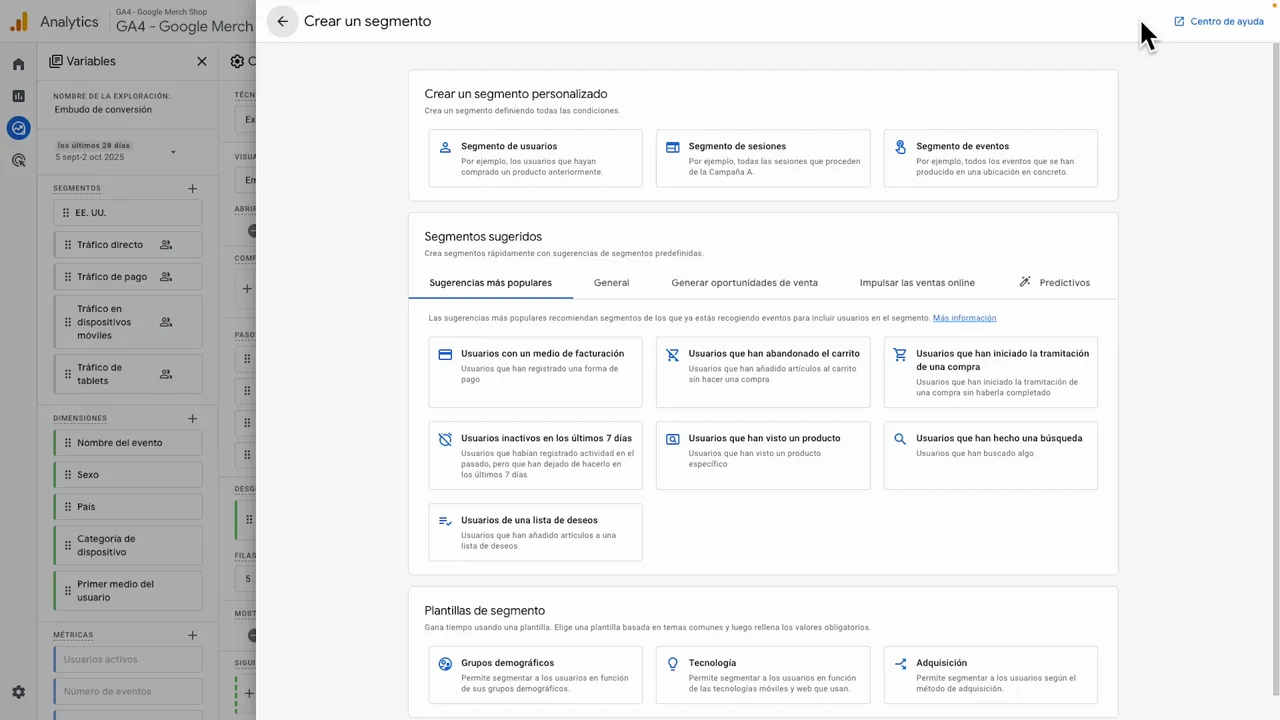Open Centro de ayuda link
1280x720 pixels.
1218,21
